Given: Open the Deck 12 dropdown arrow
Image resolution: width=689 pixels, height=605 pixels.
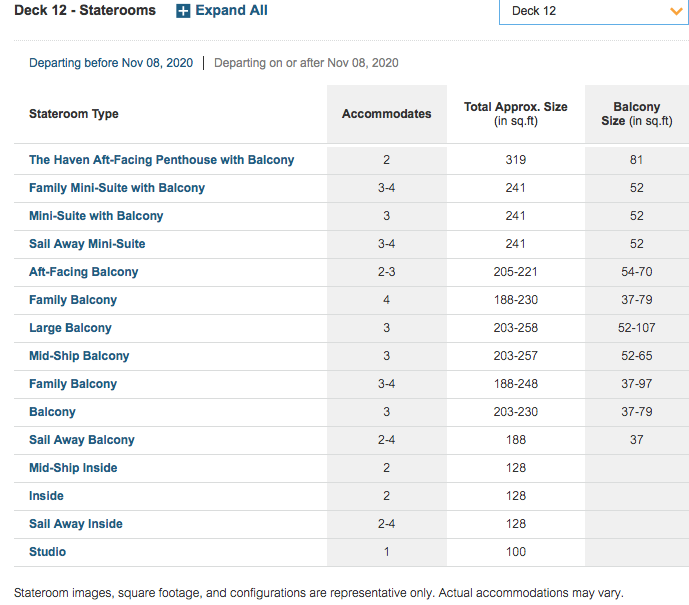Looking at the screenshot, I should [676, 11].
